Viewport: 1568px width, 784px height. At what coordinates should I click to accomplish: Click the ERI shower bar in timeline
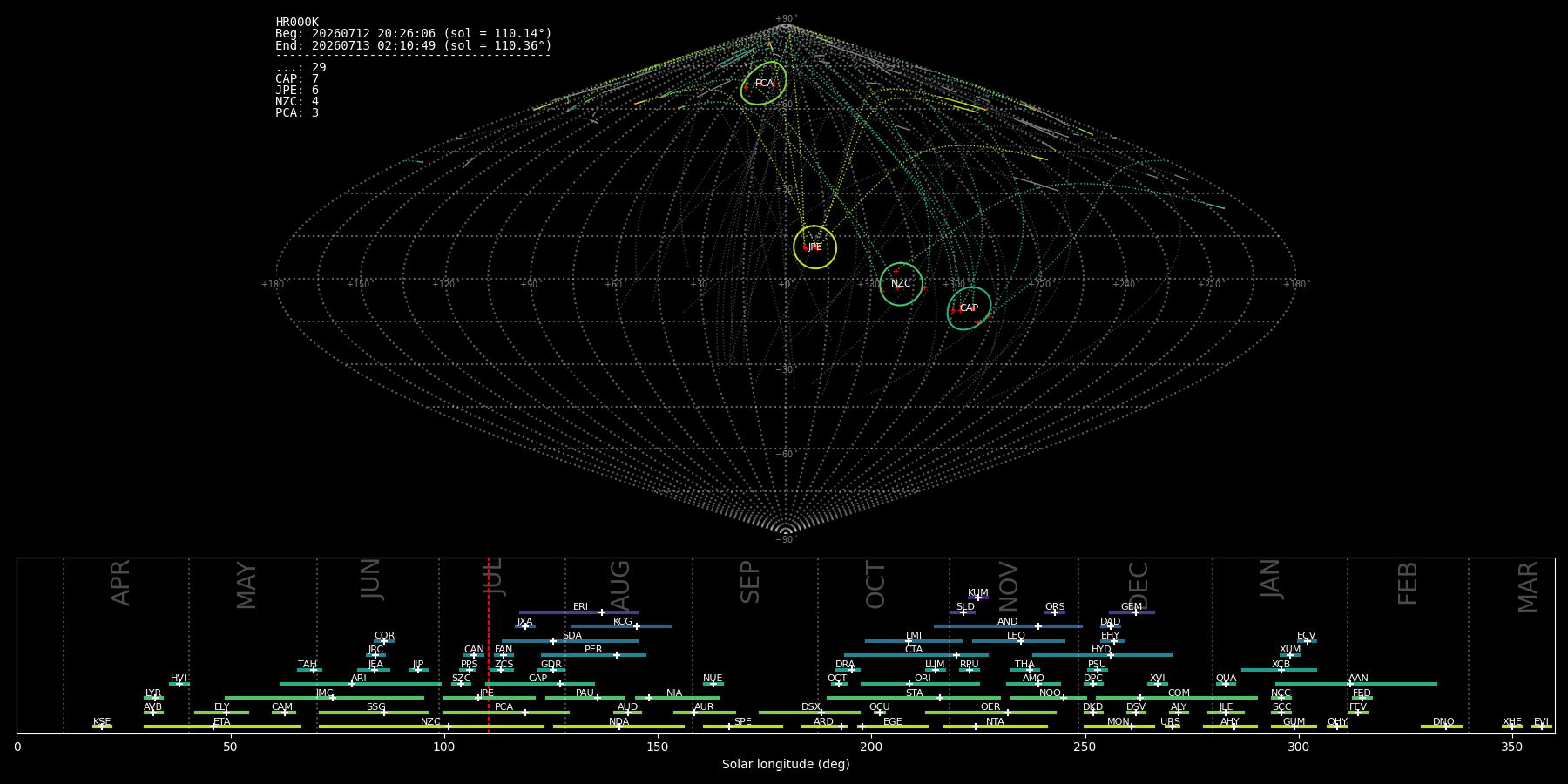tap(578, 612)
